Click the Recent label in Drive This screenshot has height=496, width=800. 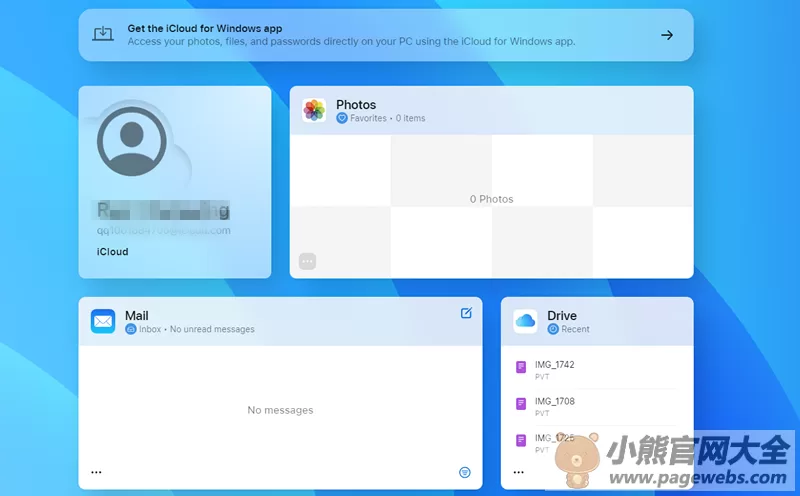pyautogui.click(x=576, y=329)
